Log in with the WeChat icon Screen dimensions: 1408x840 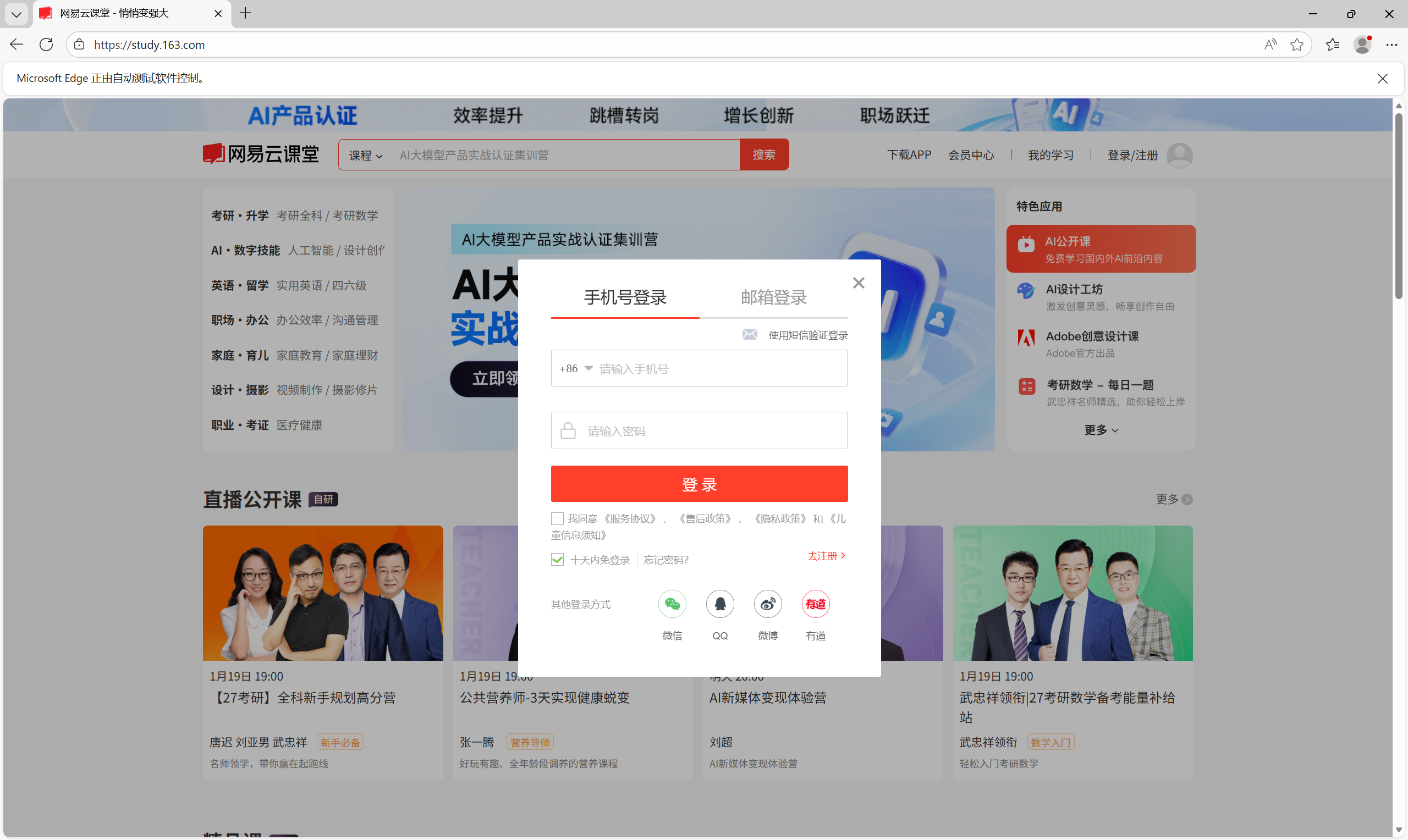click(672, 604)
